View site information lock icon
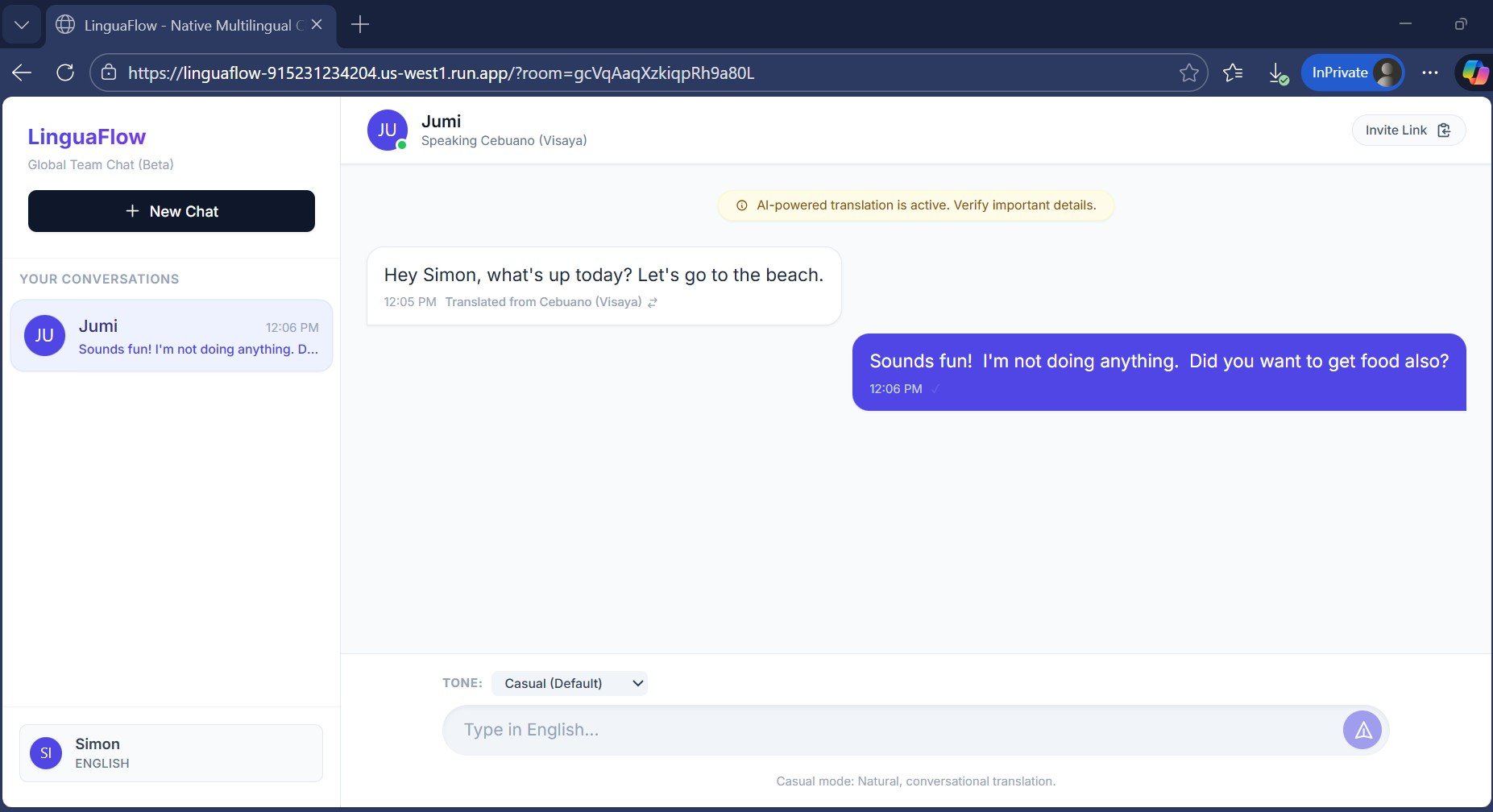Image resolution: width=1493 pixels, height=812 pixels. pyautogui.click(x=109, y=72)
